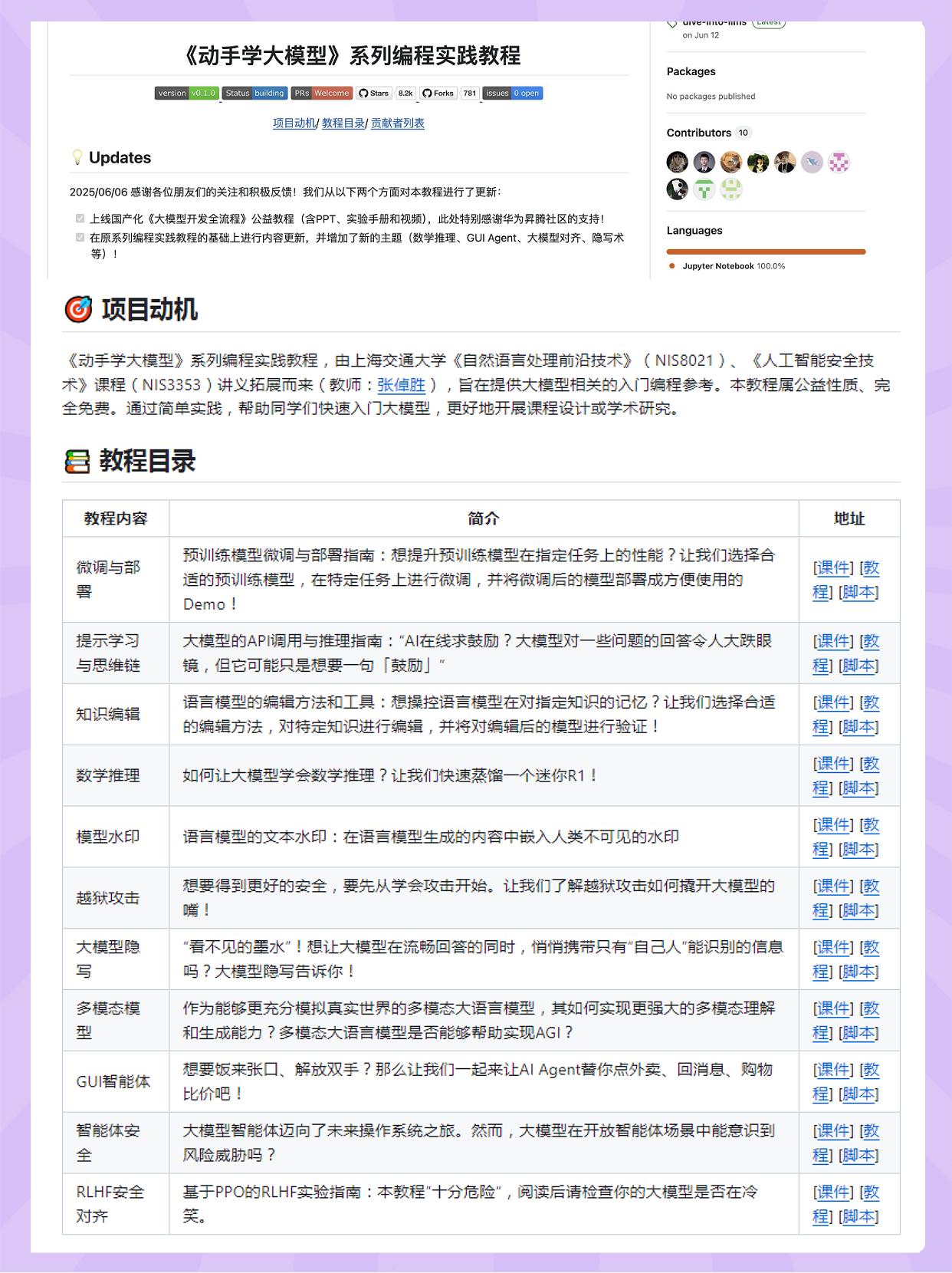Open 脚本 link for 多模态模型
Screen dimensions: 952x1273
click(x=858, y=1034)
